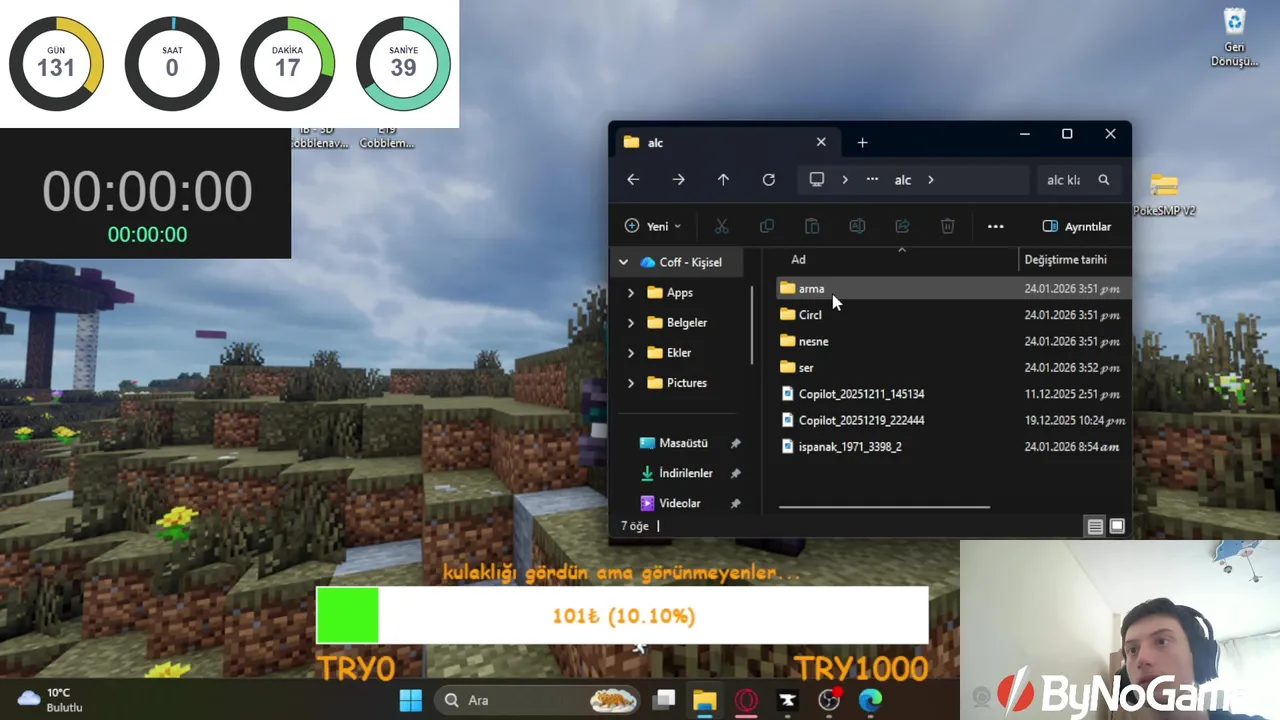Screen dimensions: 1280x720
Task: Click the Paste toolbar icon
Action: 812,226
